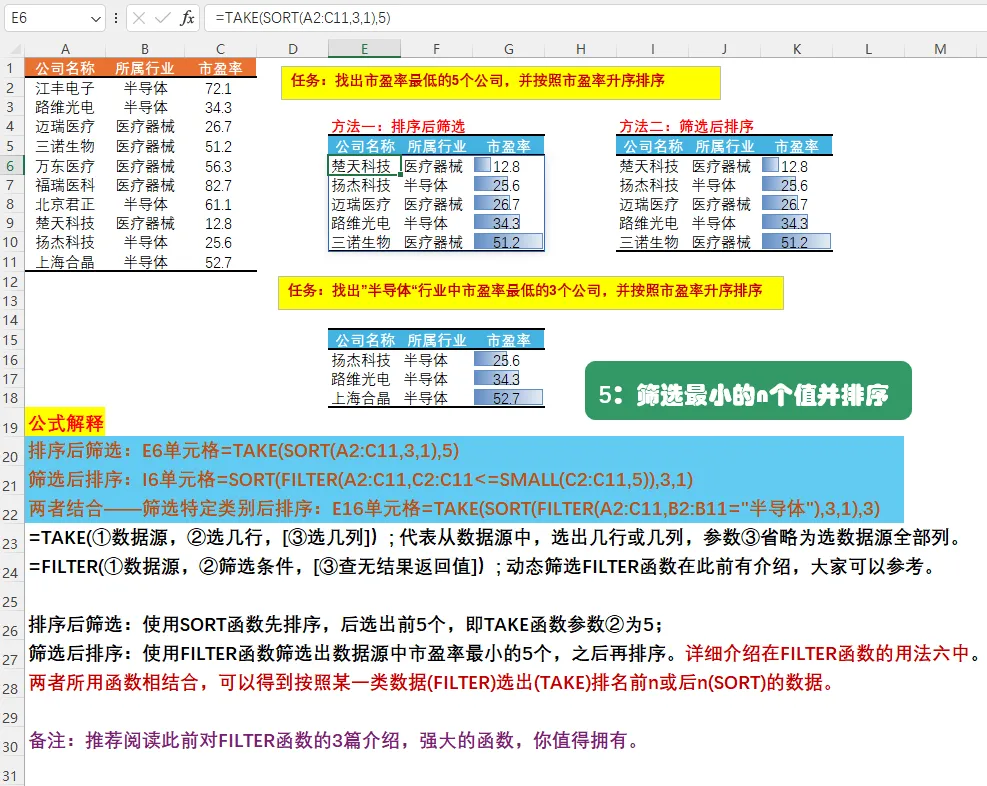The image size is (987, 786).
Task: Click the red title 方法一：排序后筛选
Action: coord(398,126)
